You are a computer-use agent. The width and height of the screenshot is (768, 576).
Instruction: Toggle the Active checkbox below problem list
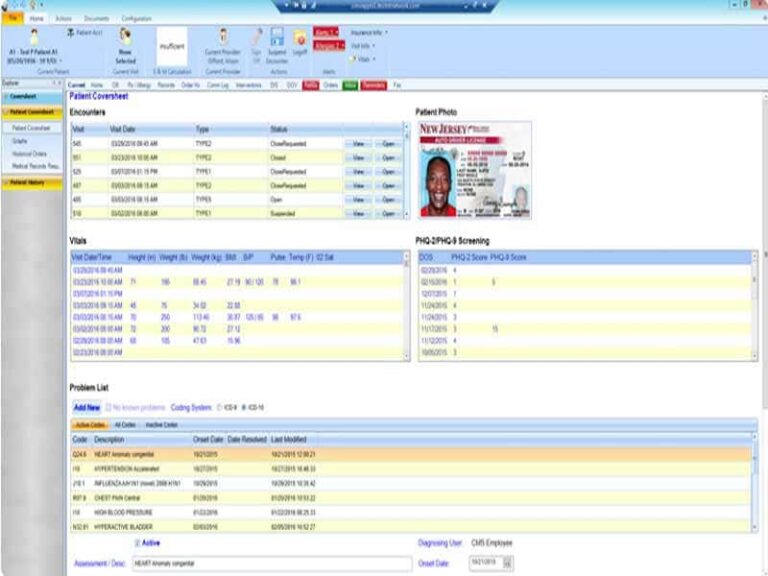click(138, 543)
